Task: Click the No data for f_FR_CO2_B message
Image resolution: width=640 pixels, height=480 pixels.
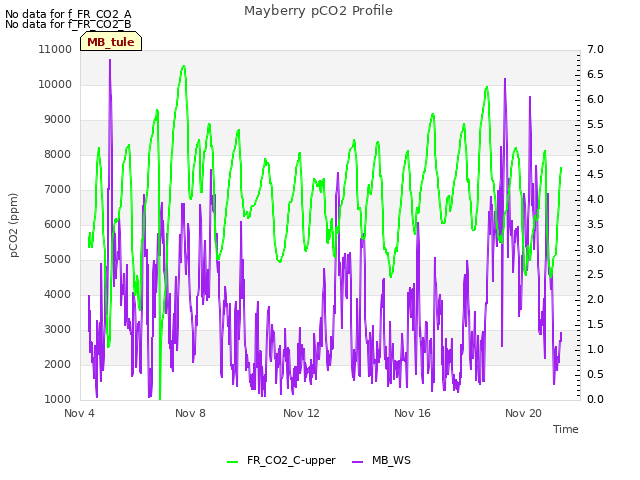Action: [68, 24]
